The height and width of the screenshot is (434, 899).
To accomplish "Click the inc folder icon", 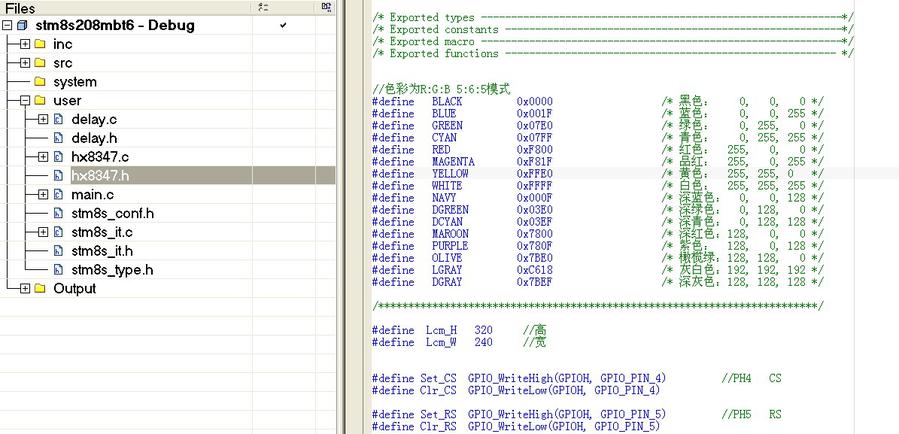I will click(x=40, y=44).
